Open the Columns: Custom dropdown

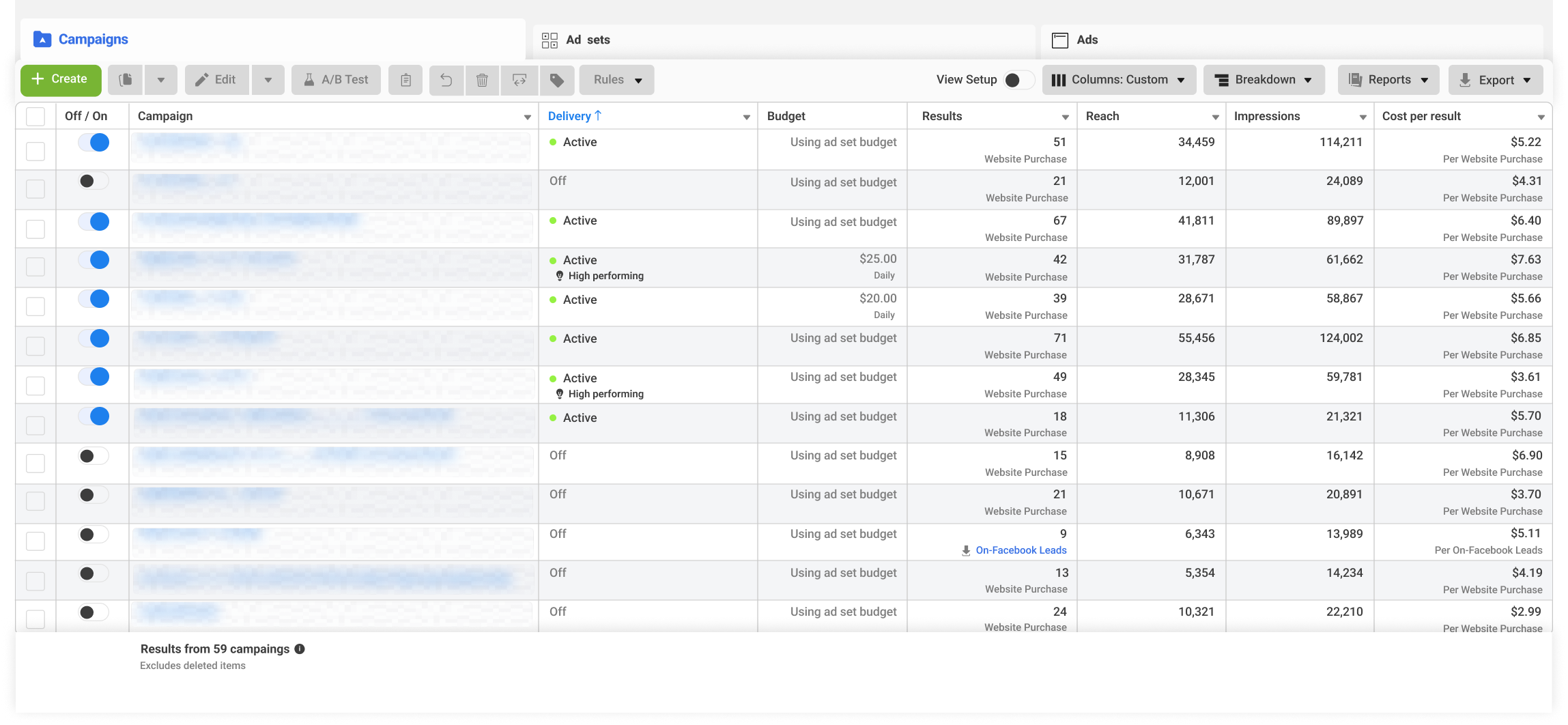tap(1119, 80)
